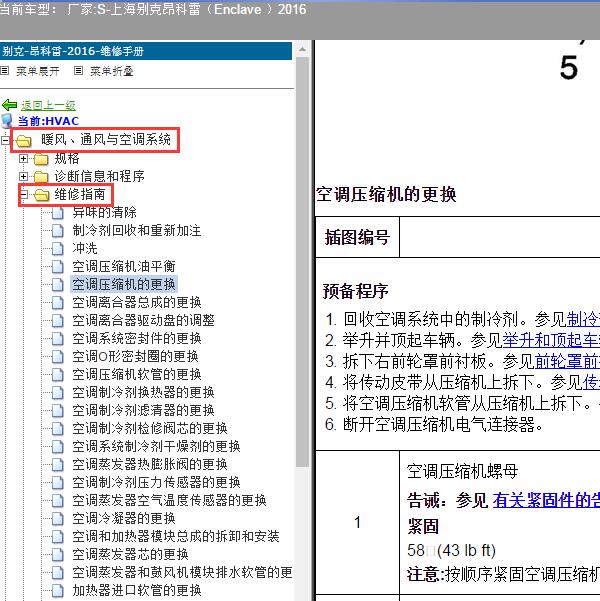Follow the 前轮罩前 link in step 3
The image size is (600, 601).
click(x=567, y=361)
